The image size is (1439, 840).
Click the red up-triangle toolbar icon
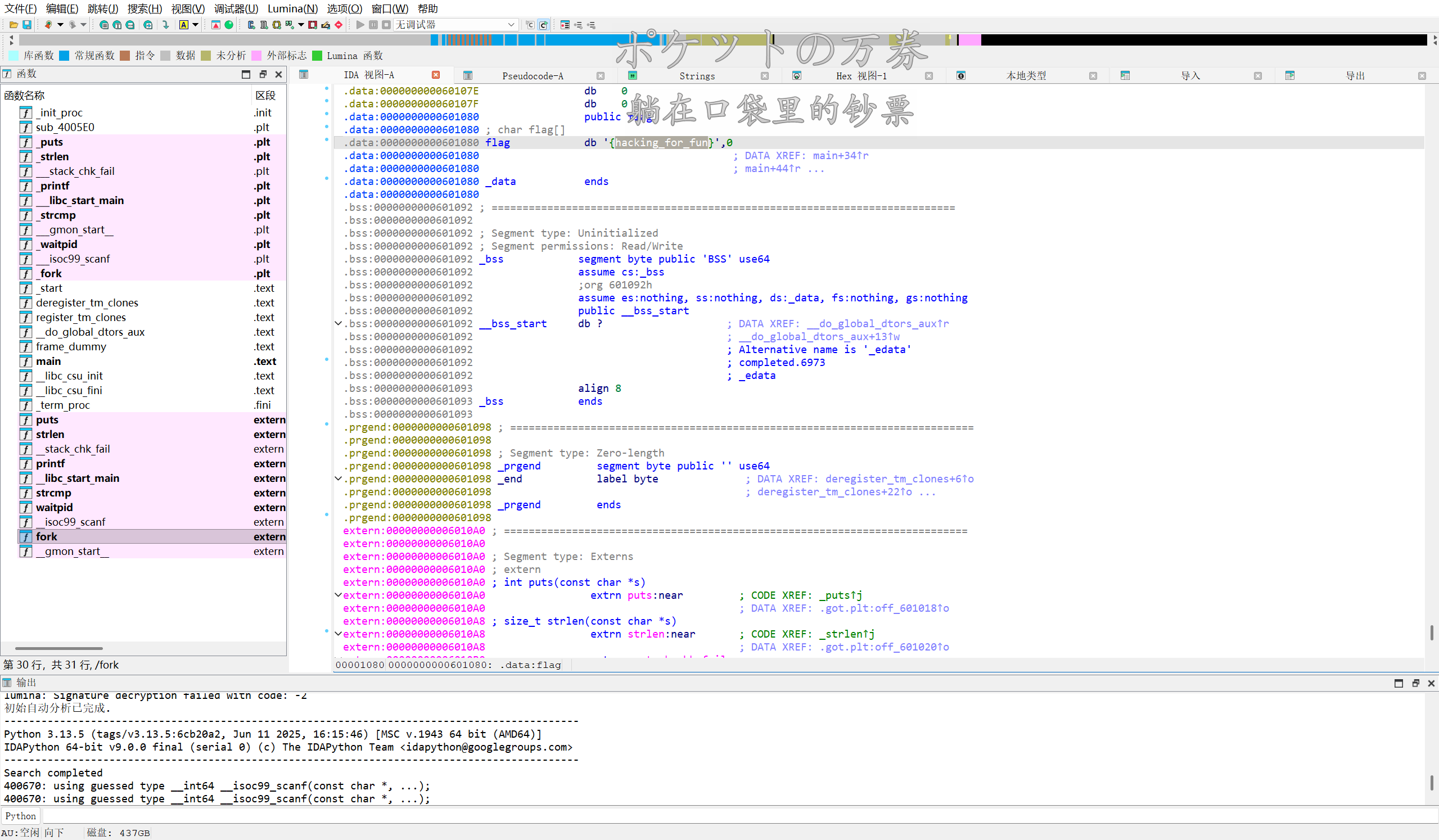click(x=216, y=25)
